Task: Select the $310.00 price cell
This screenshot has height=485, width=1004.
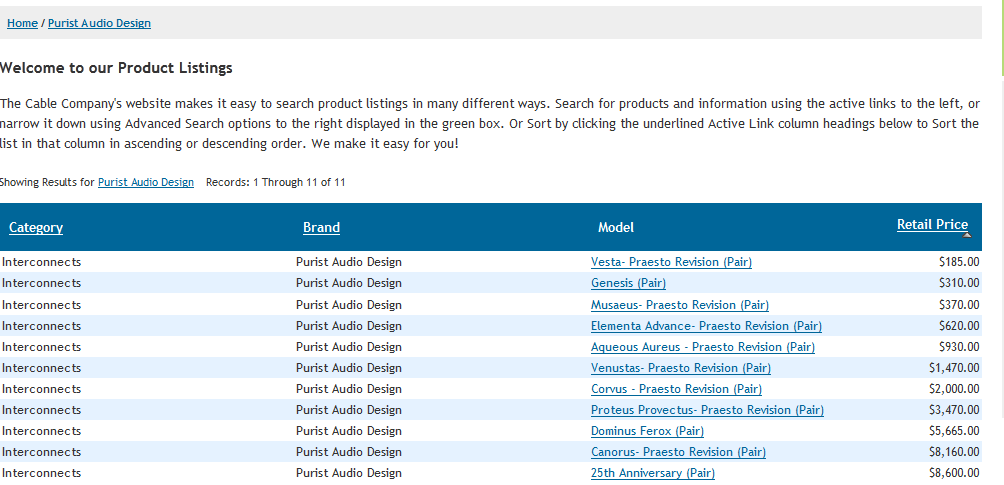Action: coord(959,283)
